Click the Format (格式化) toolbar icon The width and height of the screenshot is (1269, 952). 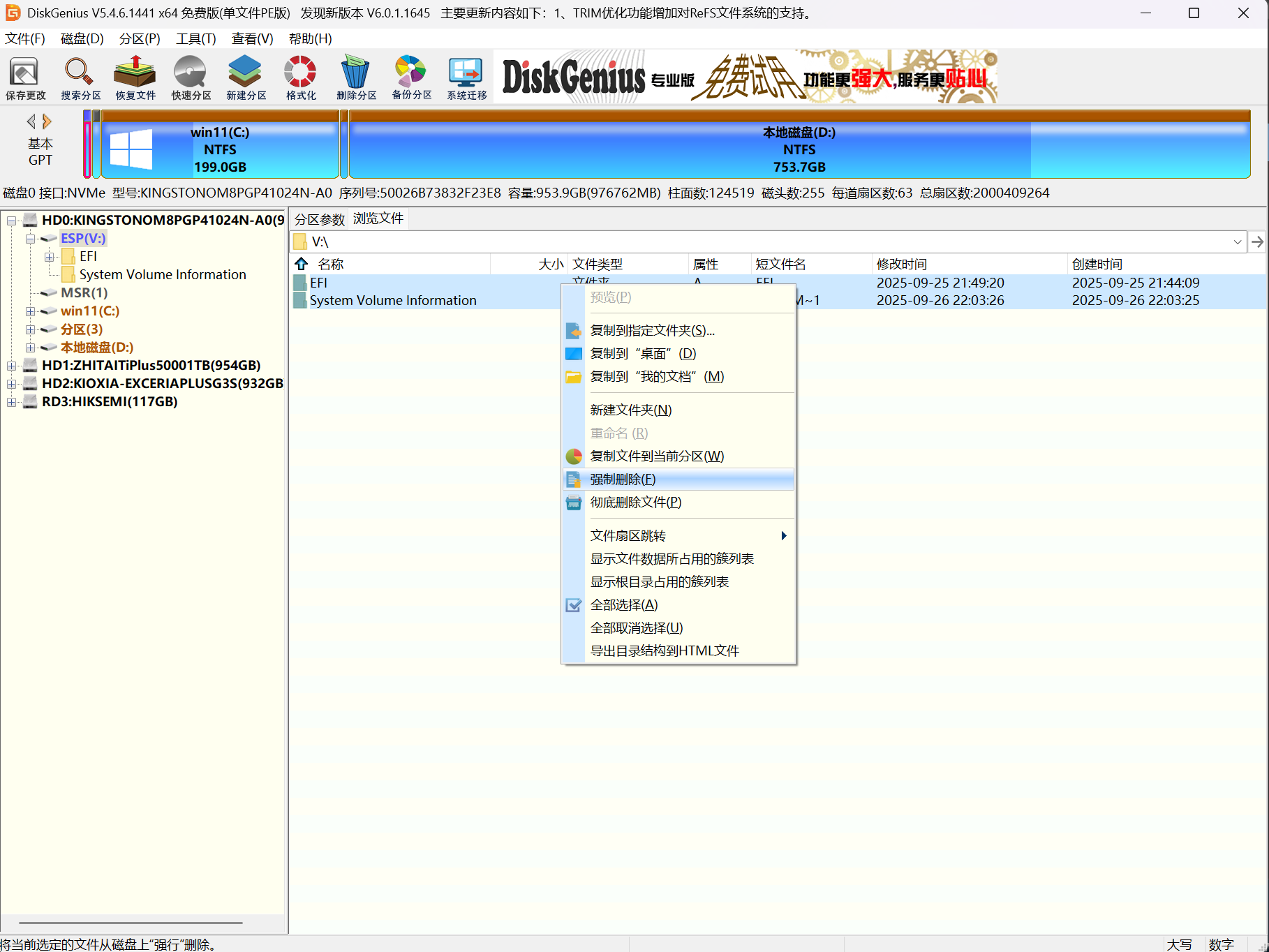coord(301,77)
